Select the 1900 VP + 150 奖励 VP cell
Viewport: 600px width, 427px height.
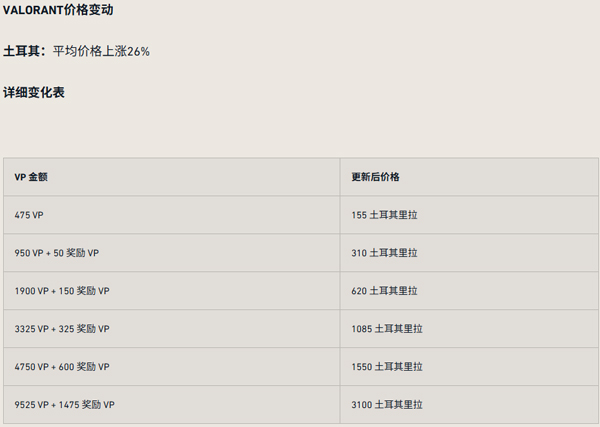62,291
